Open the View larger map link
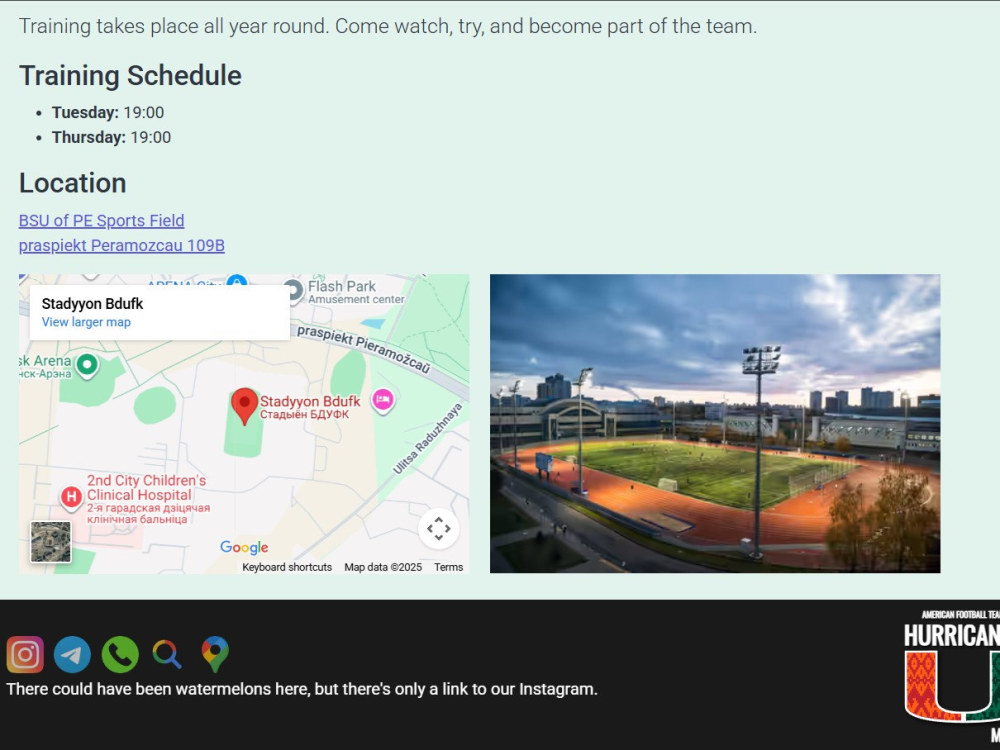 [86, 322]
